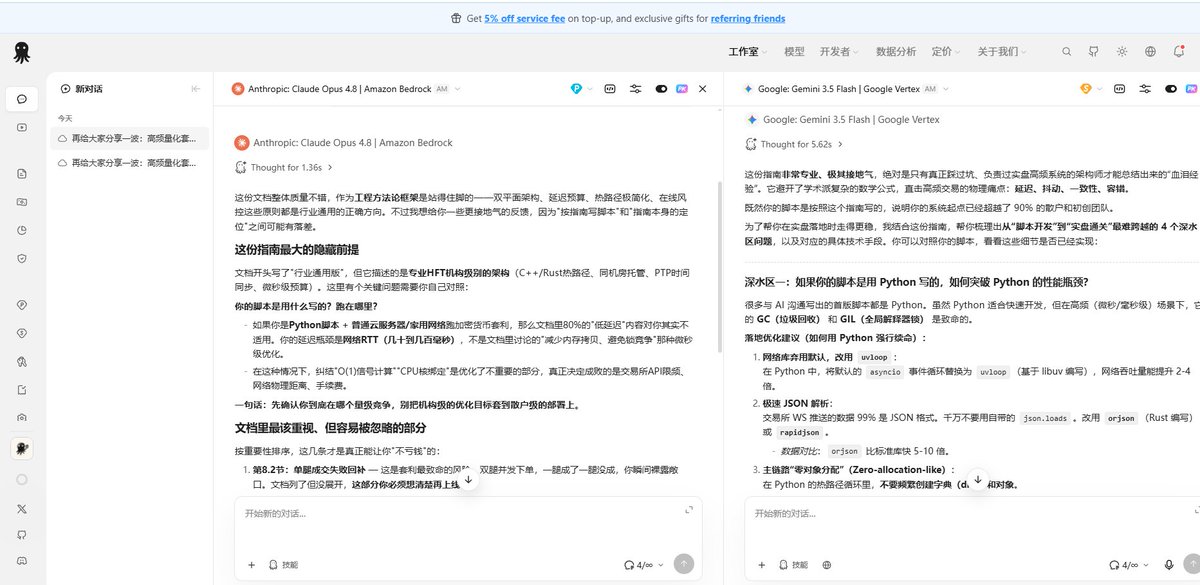Open language globe icon in top navigation
The width and height of the screenshot is (1200, 585).
[1150, 52]
